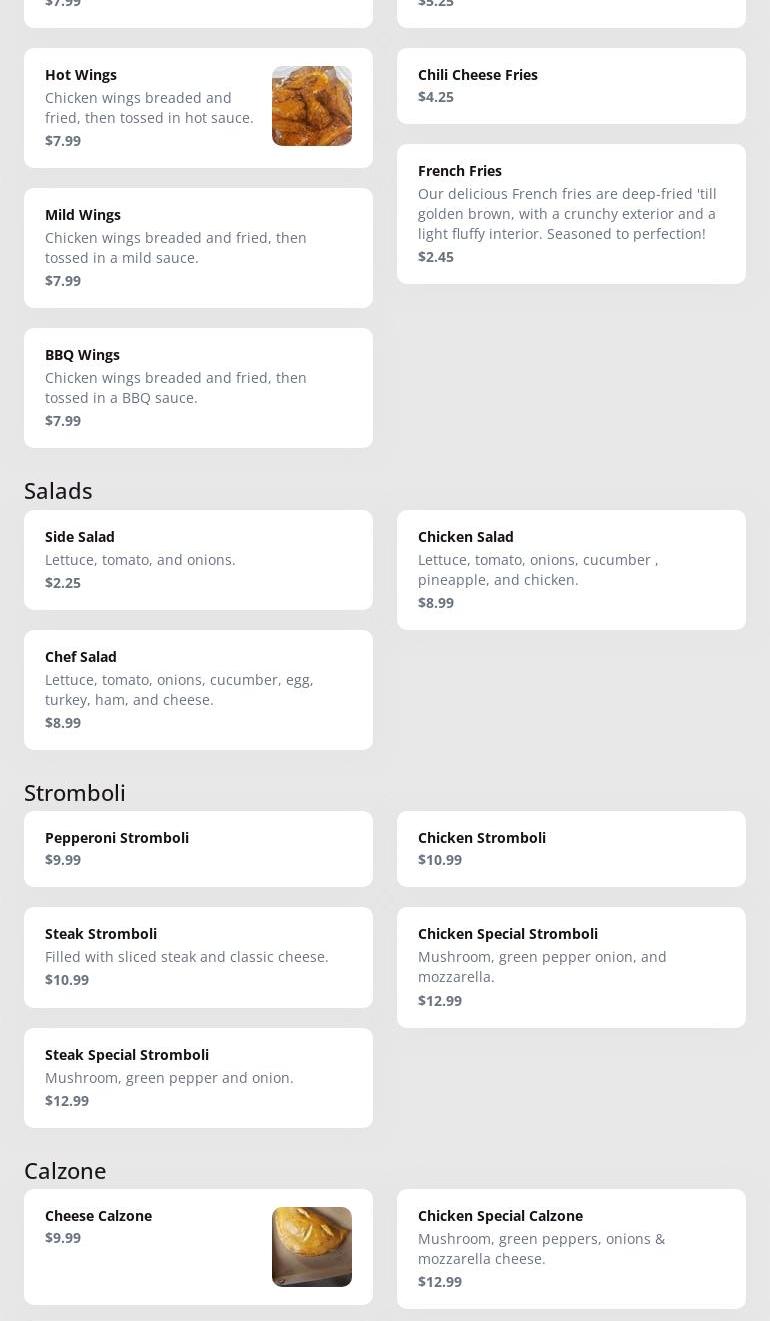Pick Chicken Special Stromboli
The width and height of the screenshot is (770, 1321).
(571, 966)
